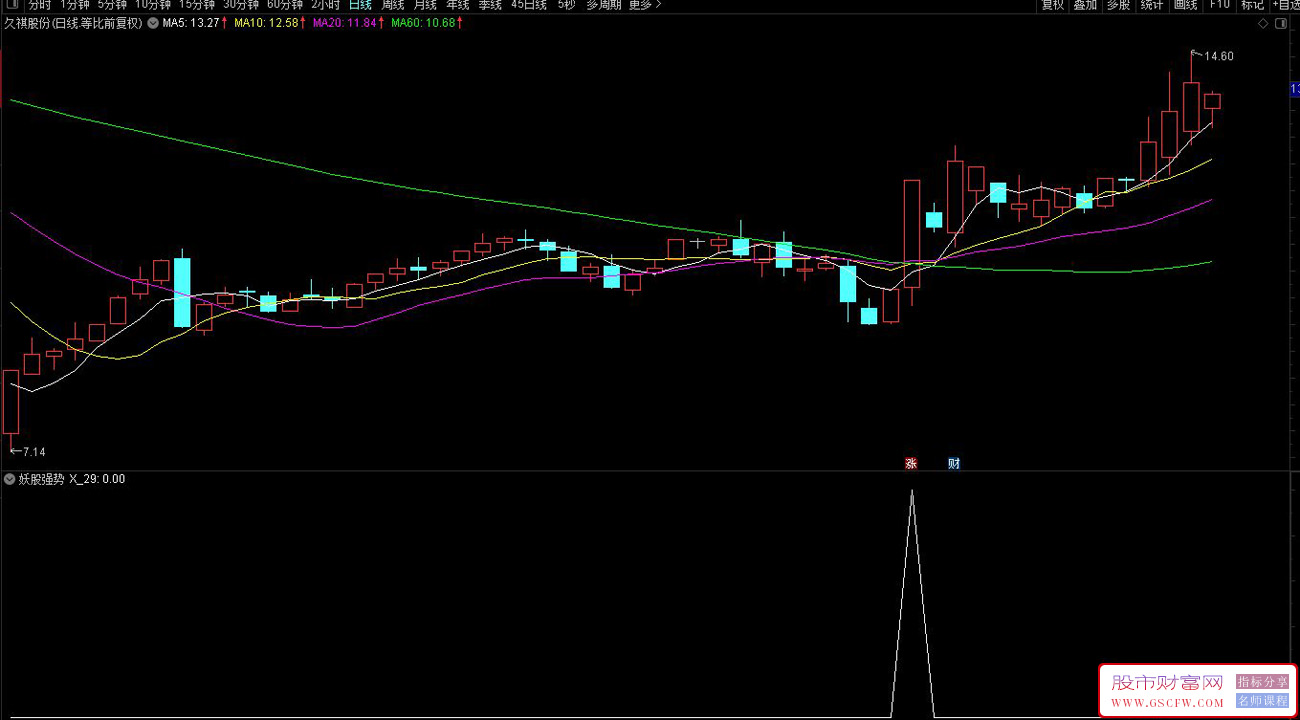Click the 标记 mark button

pos(1252,5)
